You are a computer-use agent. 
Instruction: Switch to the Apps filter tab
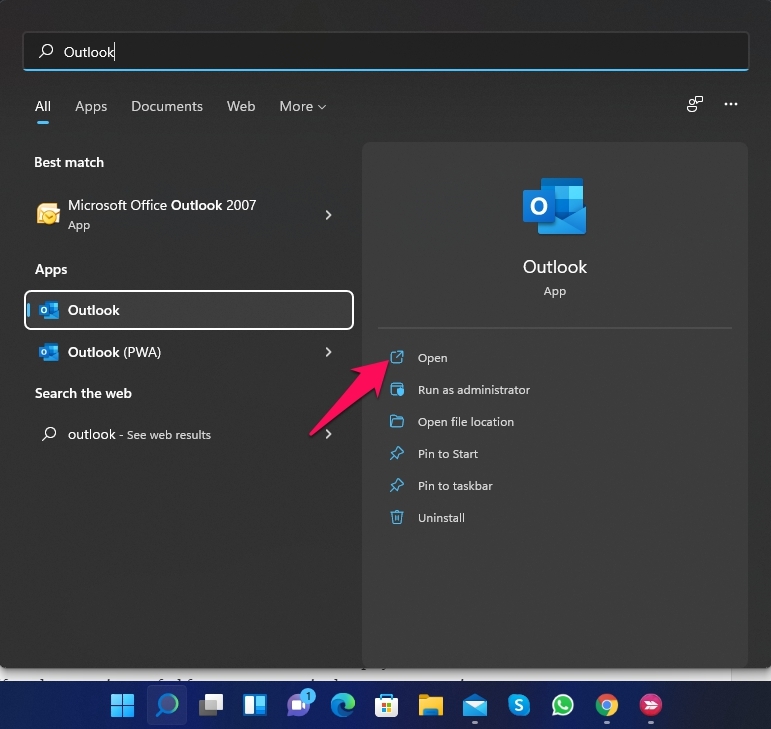tap(91, 106)
